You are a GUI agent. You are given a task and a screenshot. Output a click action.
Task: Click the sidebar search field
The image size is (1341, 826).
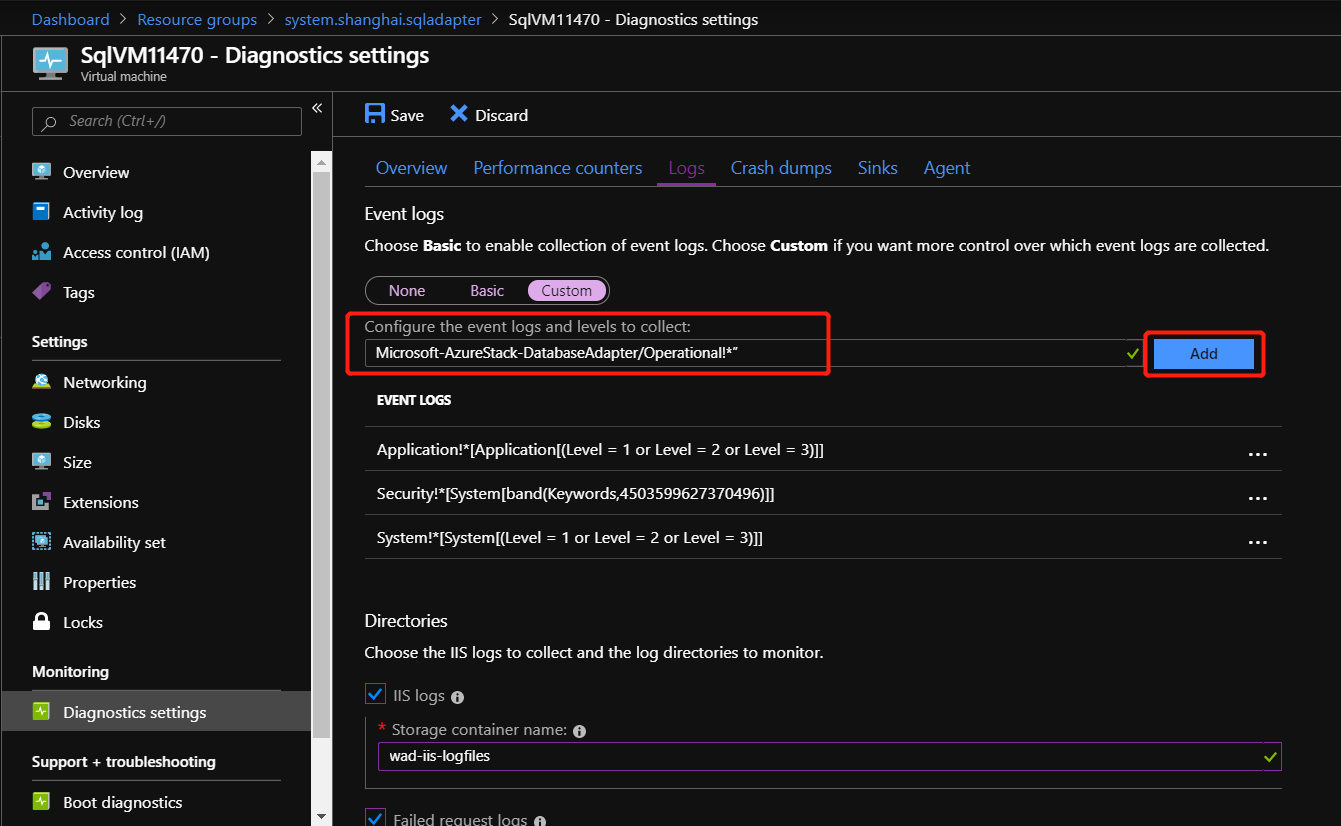(x=166, y=121)
